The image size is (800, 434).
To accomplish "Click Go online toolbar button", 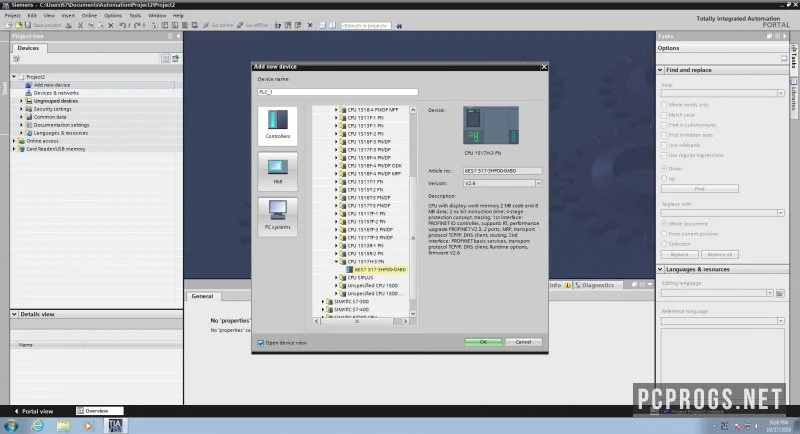I will point(218,25).
